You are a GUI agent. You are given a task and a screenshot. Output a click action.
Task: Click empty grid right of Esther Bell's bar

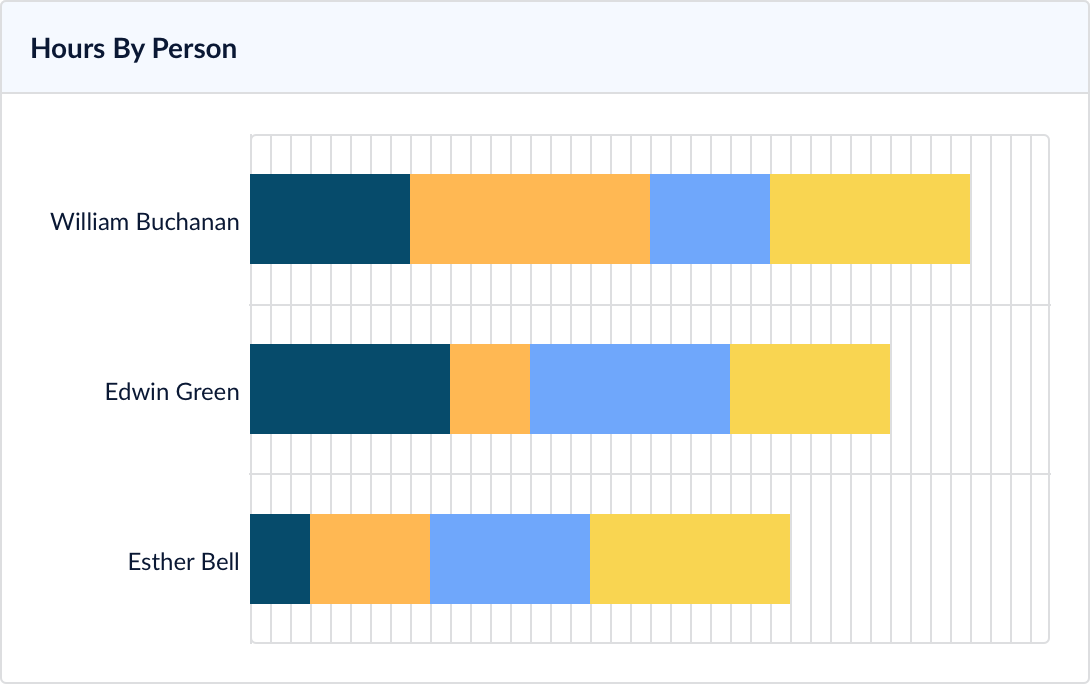click(918, 559)
